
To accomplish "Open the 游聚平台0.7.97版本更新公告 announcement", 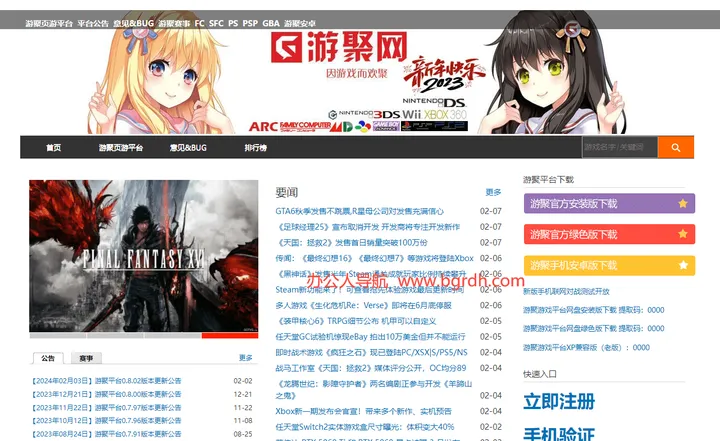I will tap(107, 407).
